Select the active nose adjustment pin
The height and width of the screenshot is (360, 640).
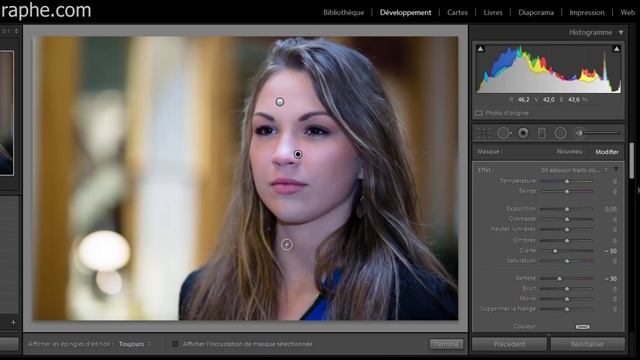point(298,154)
